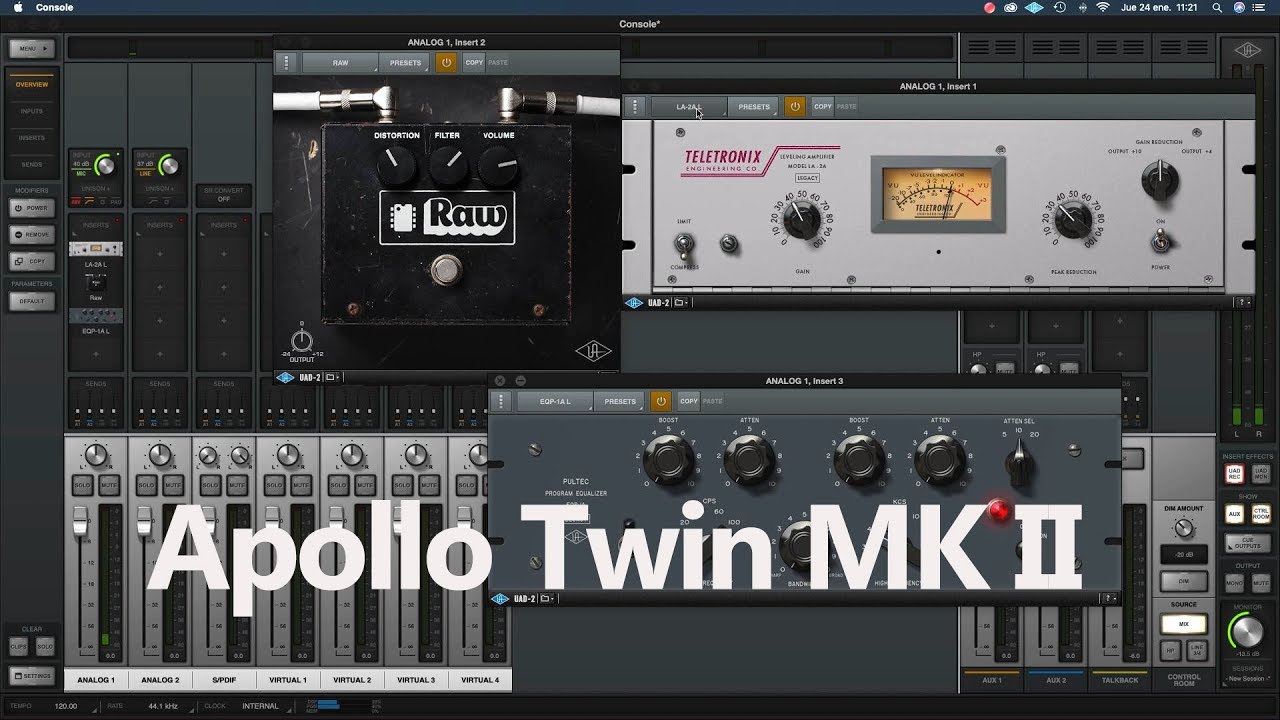Viewport: 1280px width, 720px height.
Task: Click the LA-2A meter selector knob
Action: click(x=1159, y=180)
